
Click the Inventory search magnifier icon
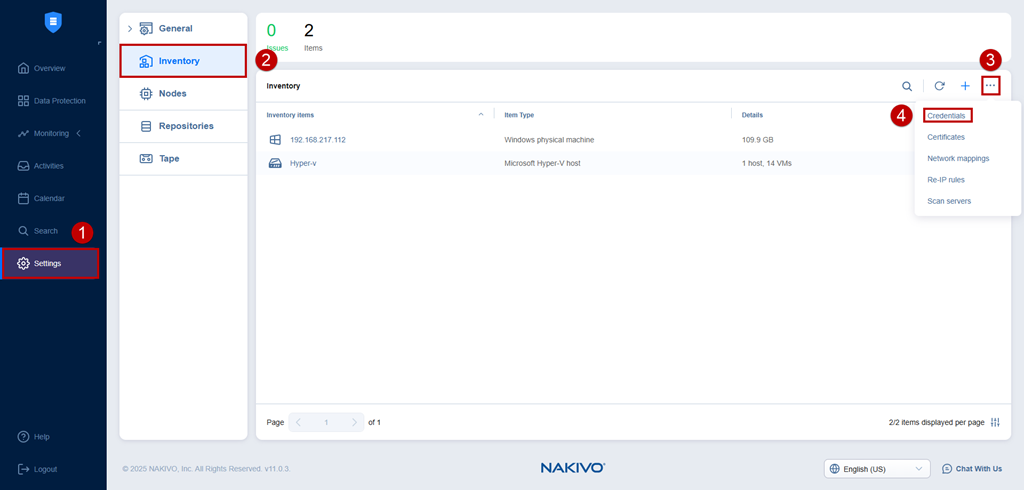[x=907, y=86]
